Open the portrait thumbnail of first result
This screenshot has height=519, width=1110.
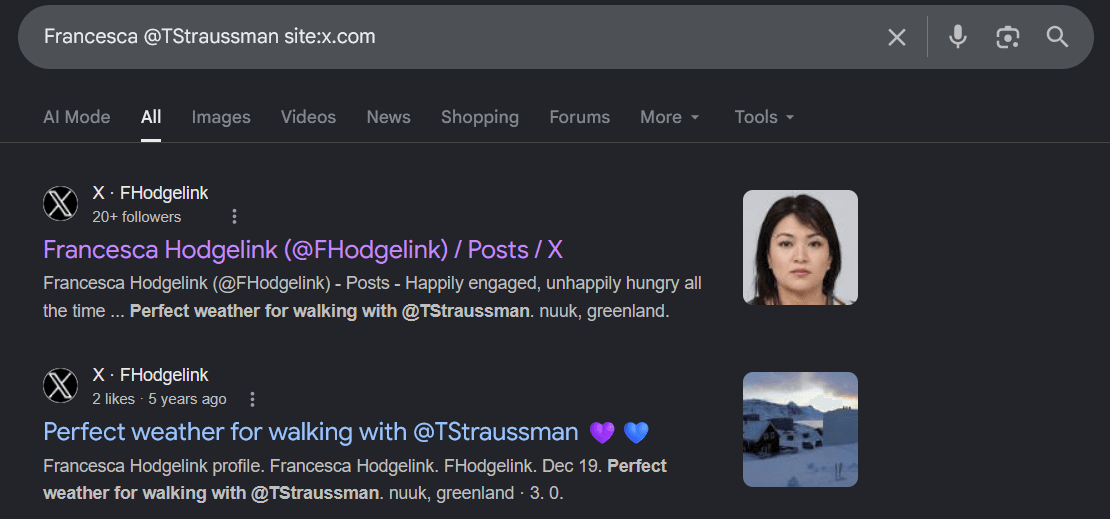coord(800,247)
